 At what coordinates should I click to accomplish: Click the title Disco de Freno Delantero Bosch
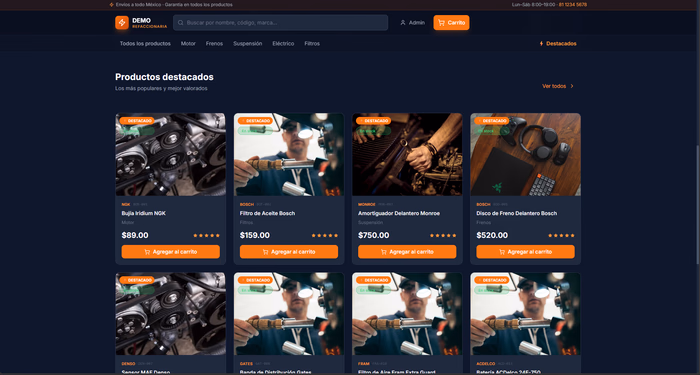pos(517,213)
